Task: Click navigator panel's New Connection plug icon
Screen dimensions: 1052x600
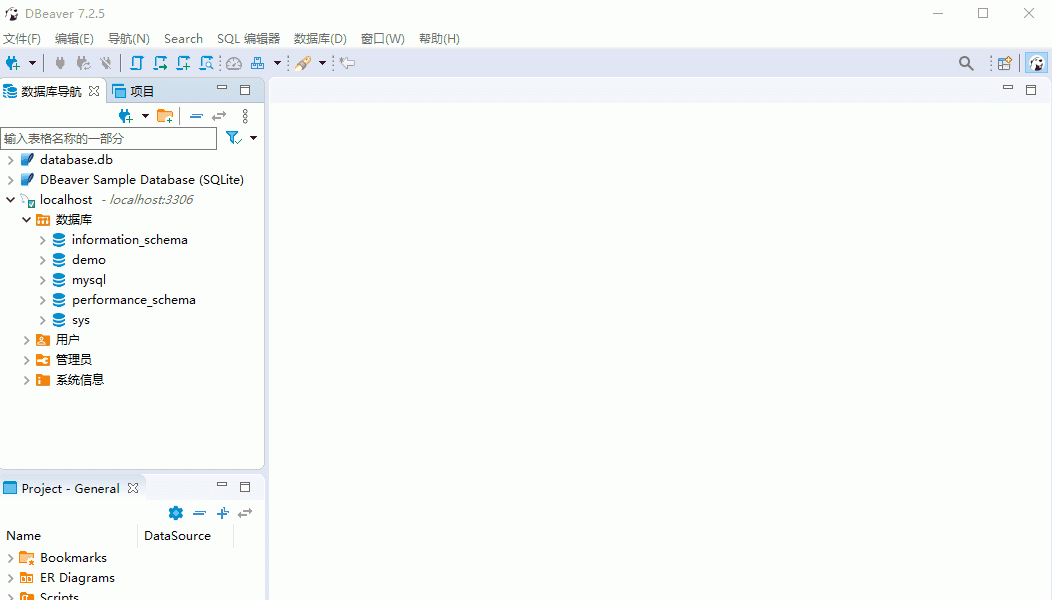Action: click(125, 116)
